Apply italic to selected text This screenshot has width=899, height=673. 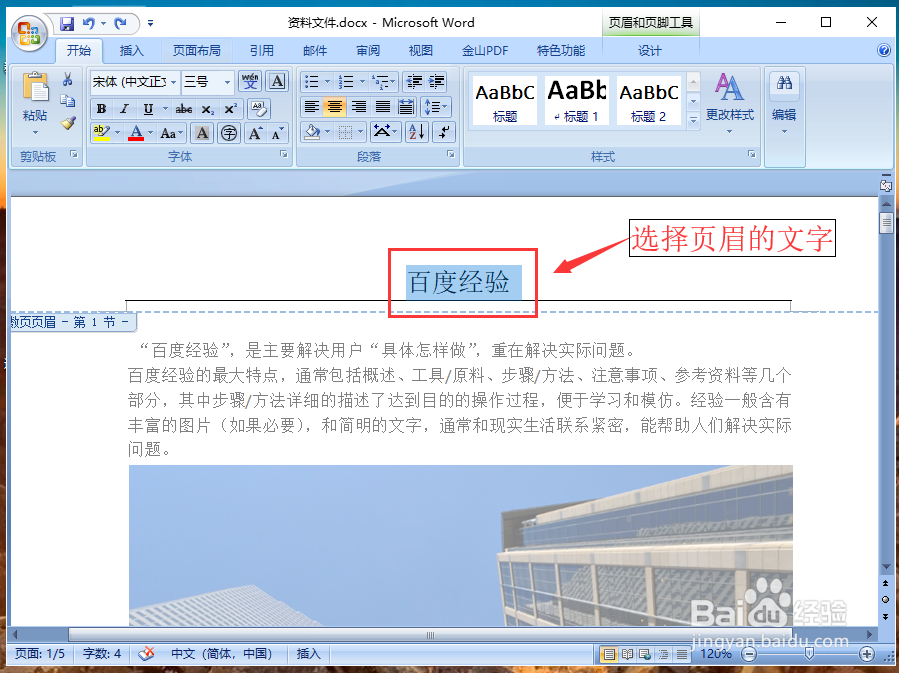pos(125,108)
